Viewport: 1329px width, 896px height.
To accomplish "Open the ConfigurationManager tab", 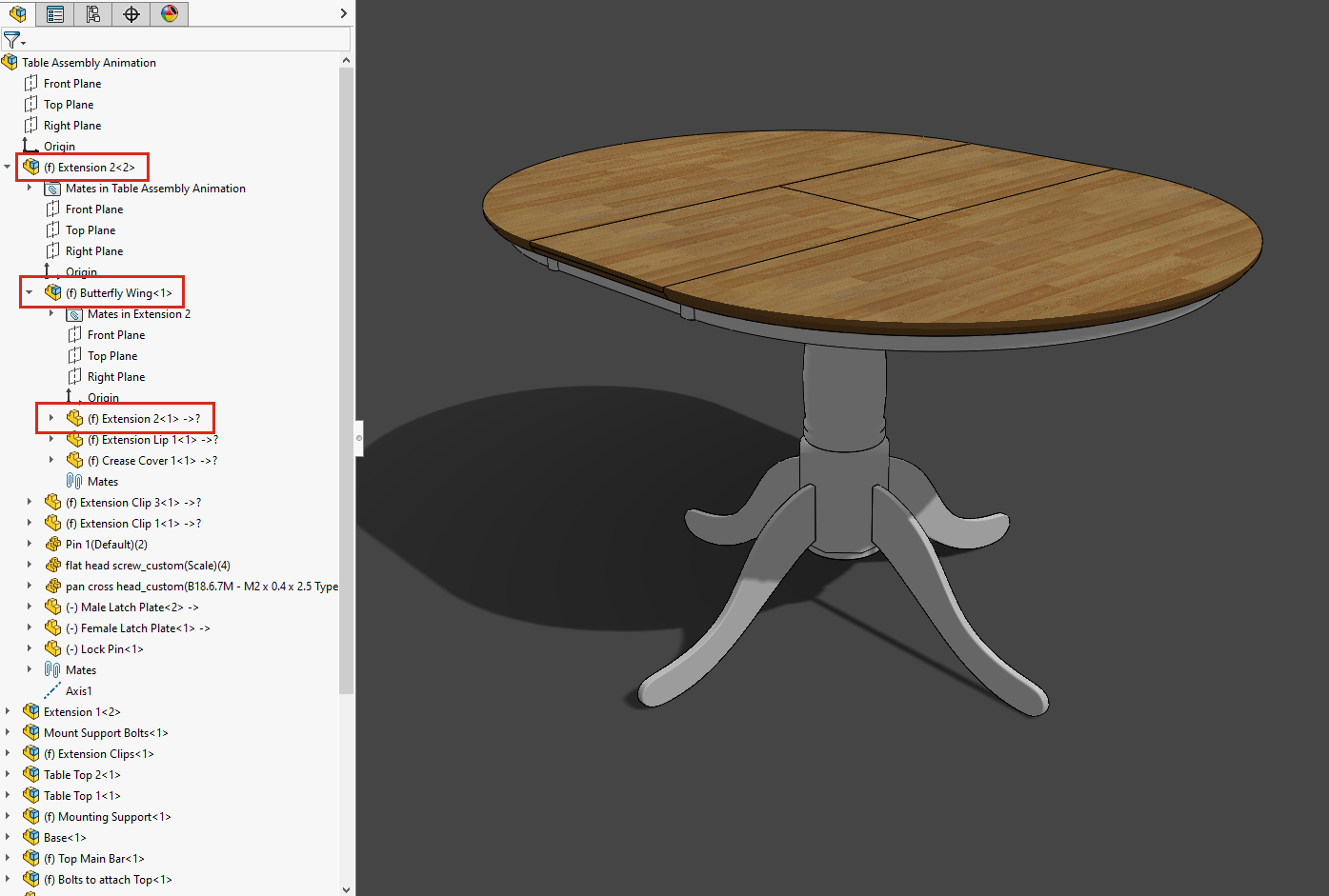I will [x=92, y=14].
